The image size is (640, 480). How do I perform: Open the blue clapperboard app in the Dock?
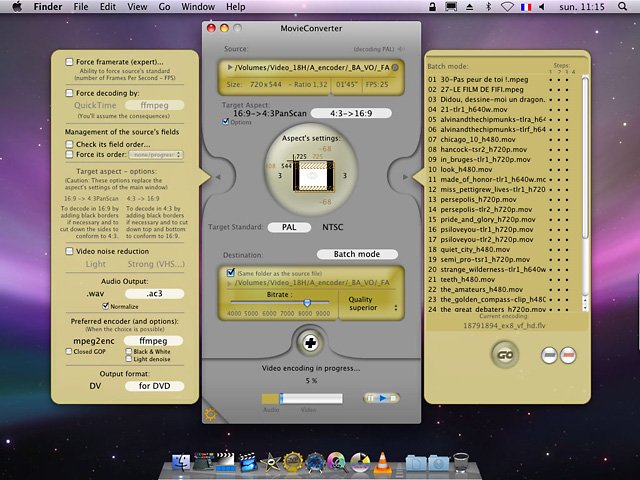coord(248,462)
